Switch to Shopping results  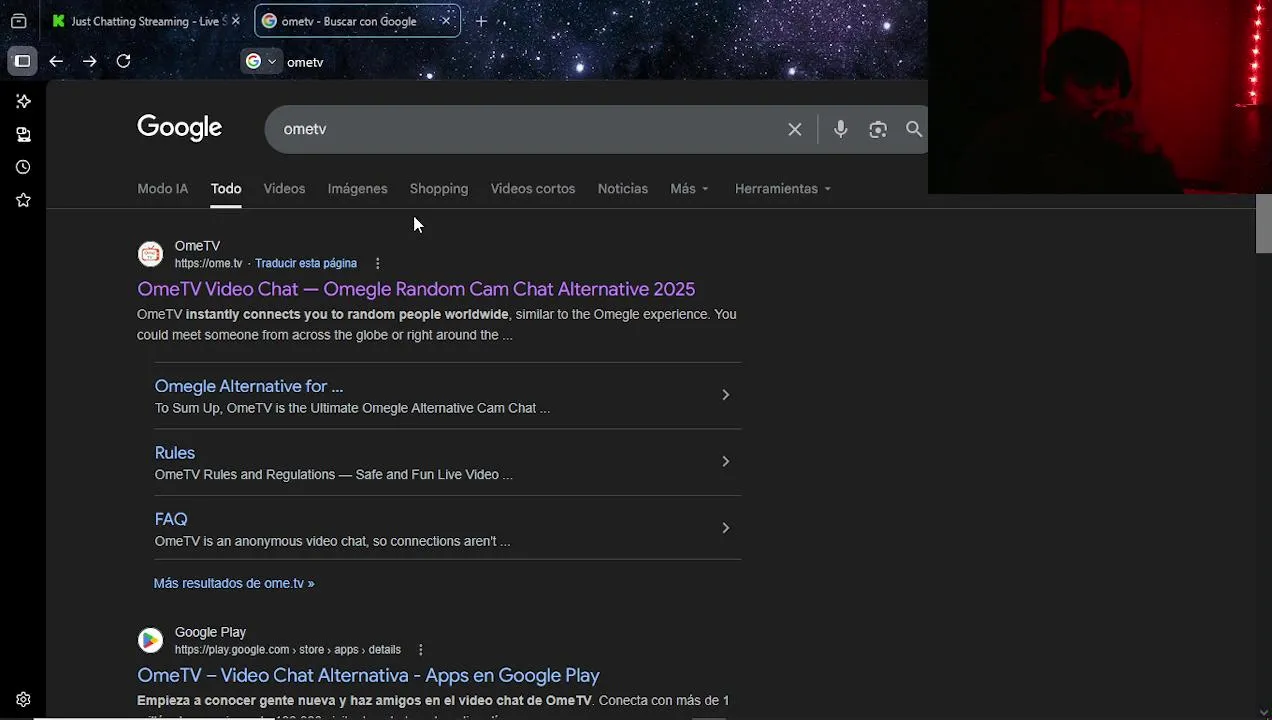[x=439, y=189]
